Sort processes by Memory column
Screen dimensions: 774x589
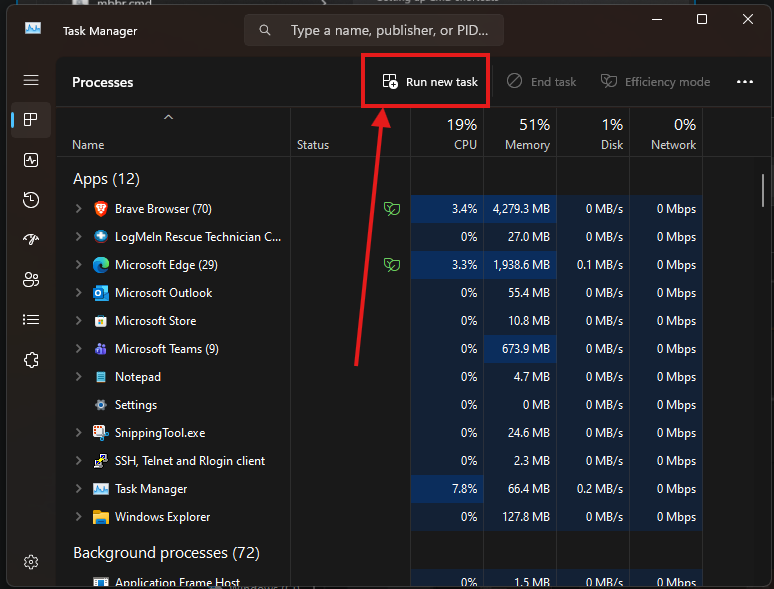click(x=520, y=132)
